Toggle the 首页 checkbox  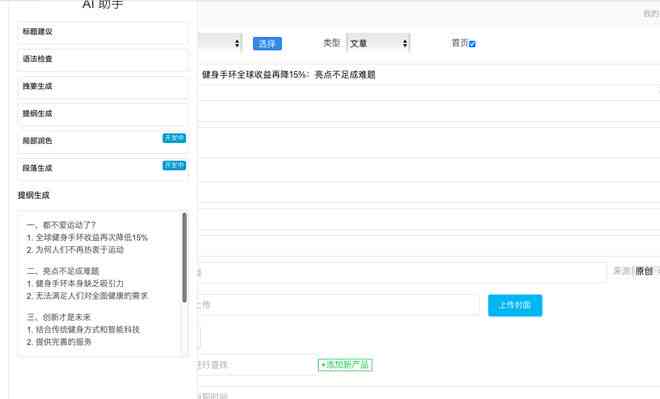[x=472, y=44]
